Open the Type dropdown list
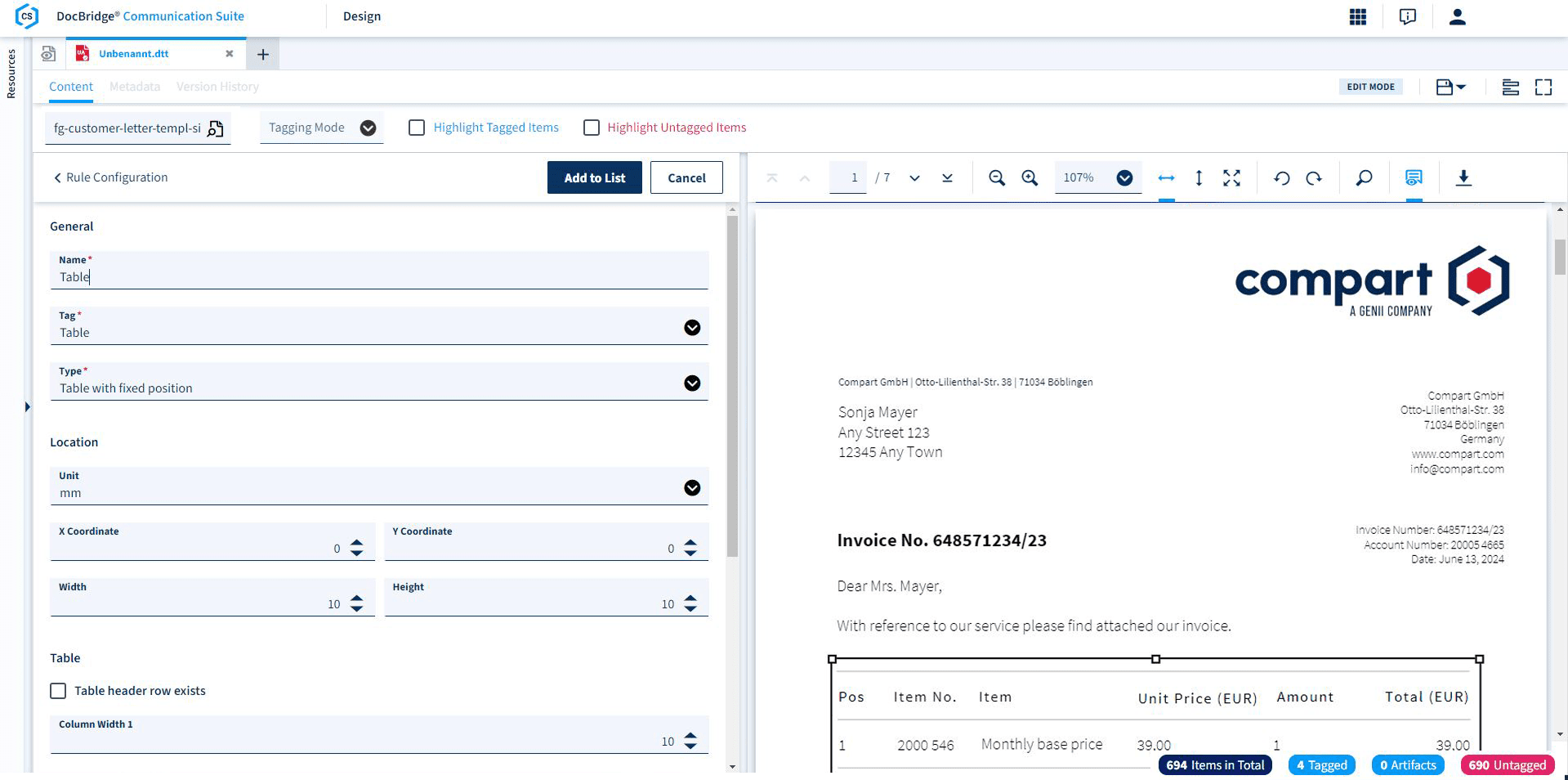Viewport: 1568px width, 780px height. 691,383
